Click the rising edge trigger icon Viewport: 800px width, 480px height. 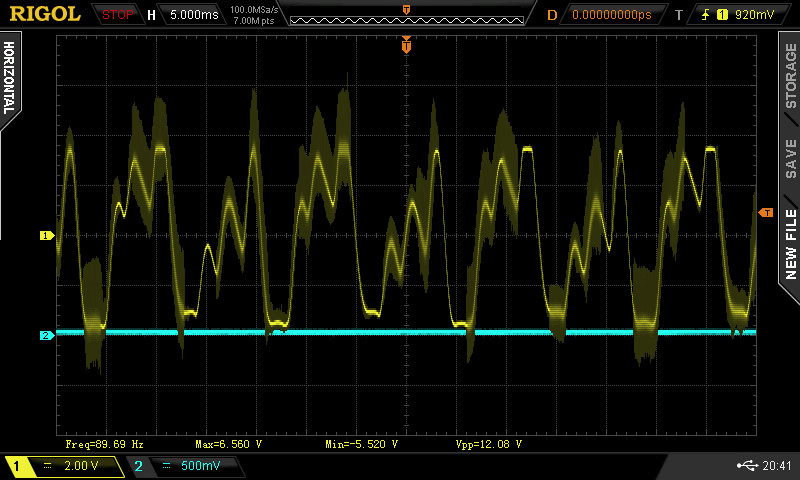coord(706,15)
